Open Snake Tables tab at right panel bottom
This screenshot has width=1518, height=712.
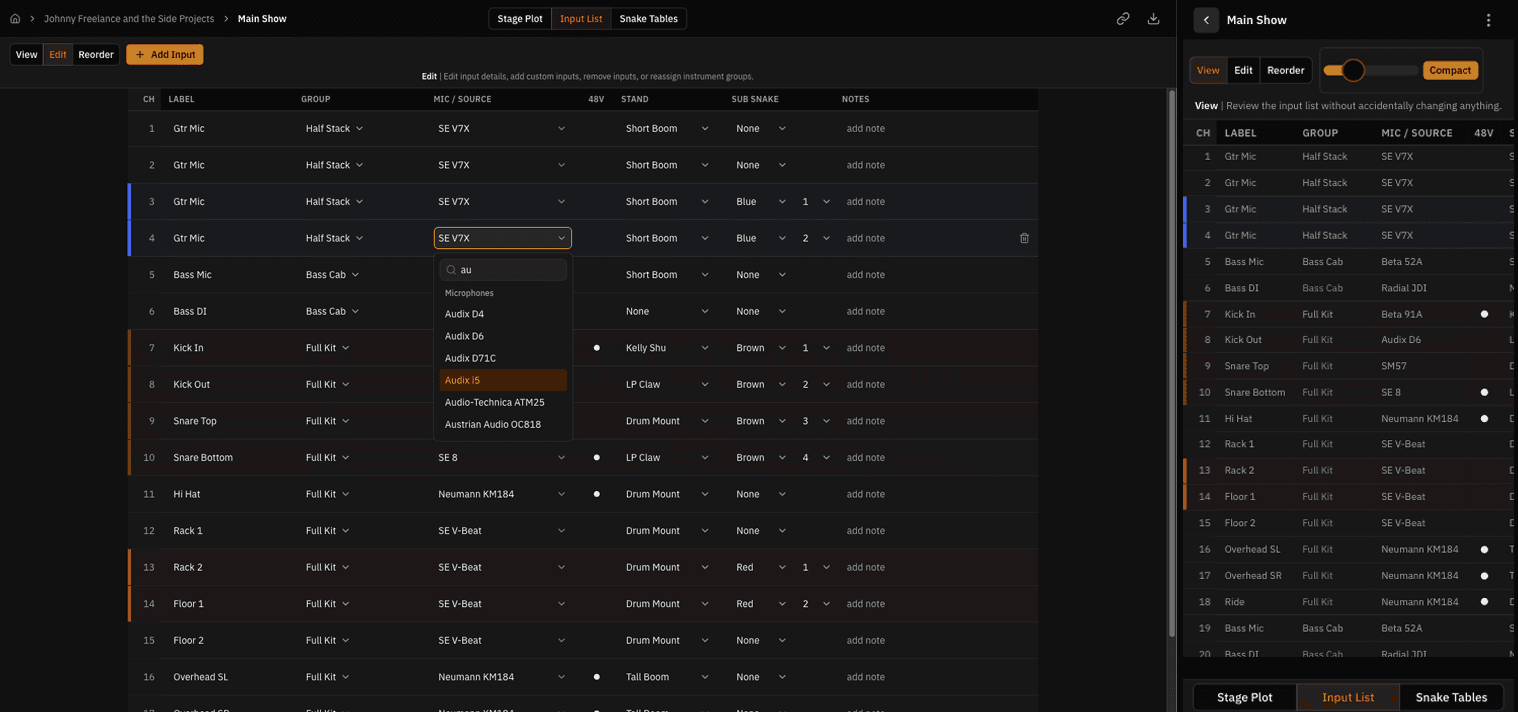tap(1451, 697)
